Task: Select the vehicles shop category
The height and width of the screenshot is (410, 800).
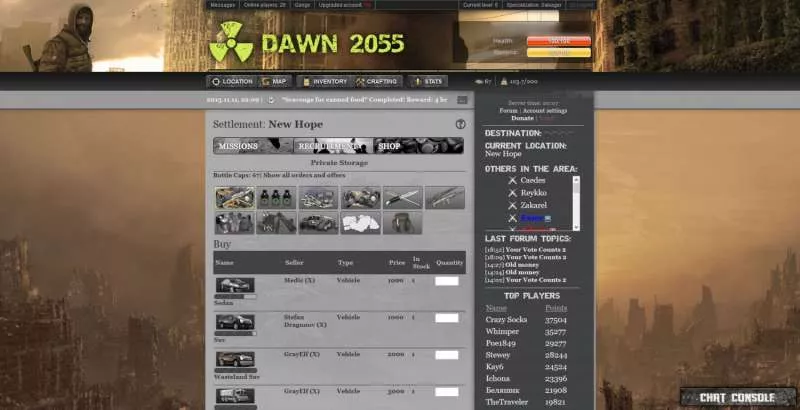Action: (318, 223)
